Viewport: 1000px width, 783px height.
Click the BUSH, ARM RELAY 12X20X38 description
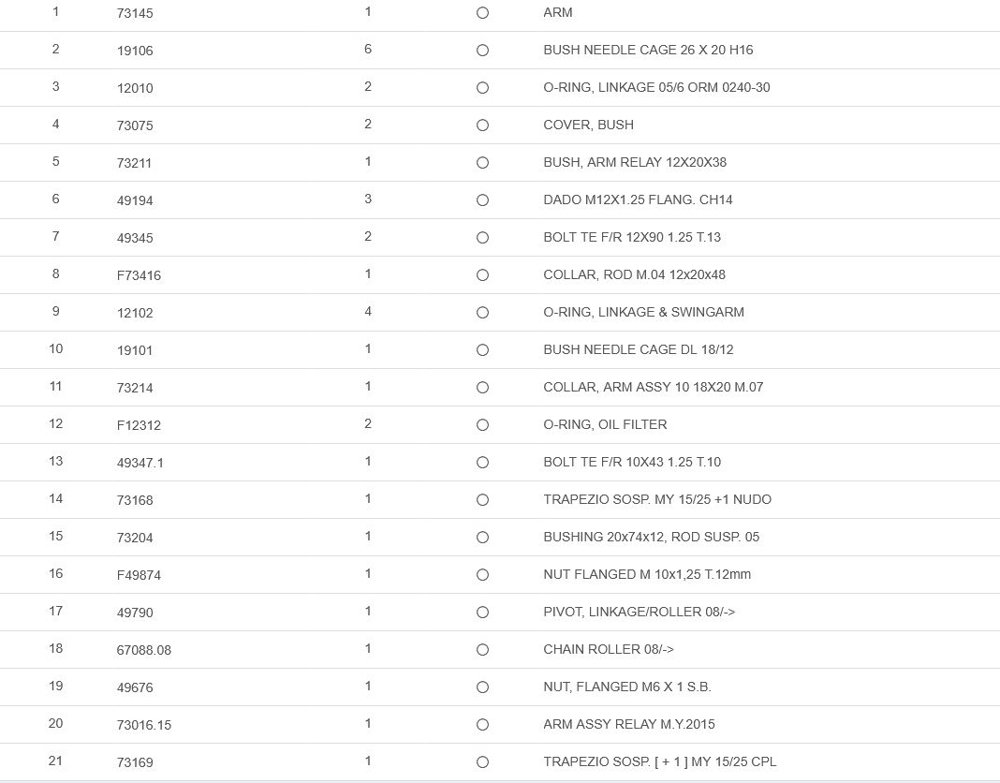tap(634, 162)
